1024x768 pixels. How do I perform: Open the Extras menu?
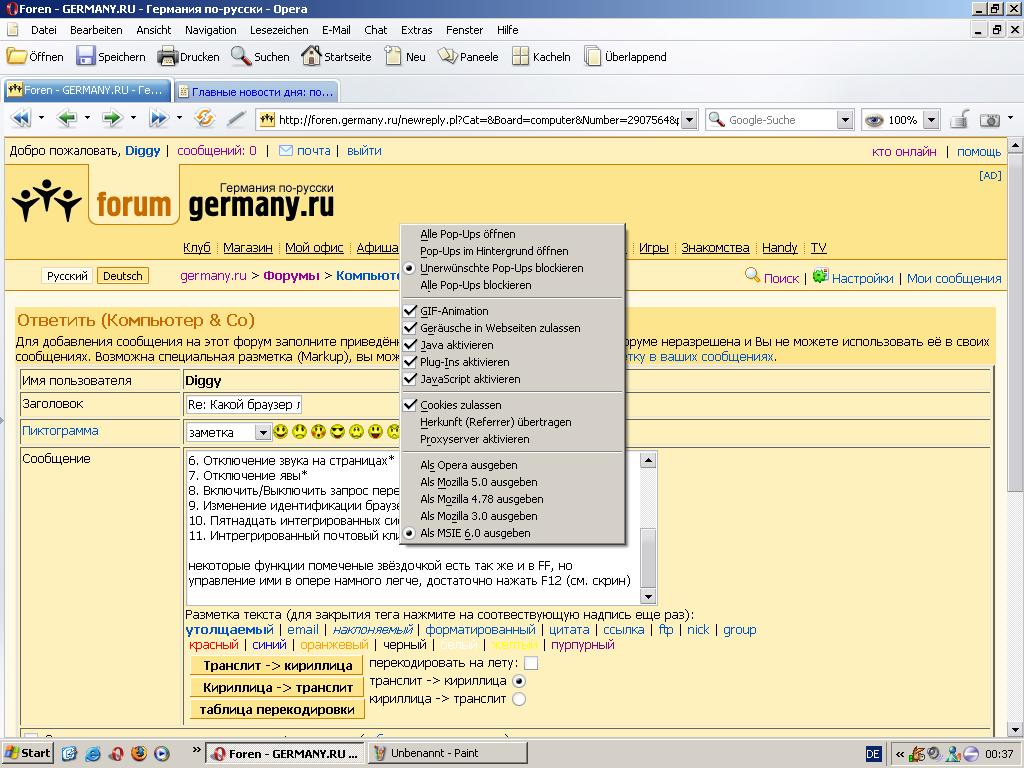click(x=417, y=30)
